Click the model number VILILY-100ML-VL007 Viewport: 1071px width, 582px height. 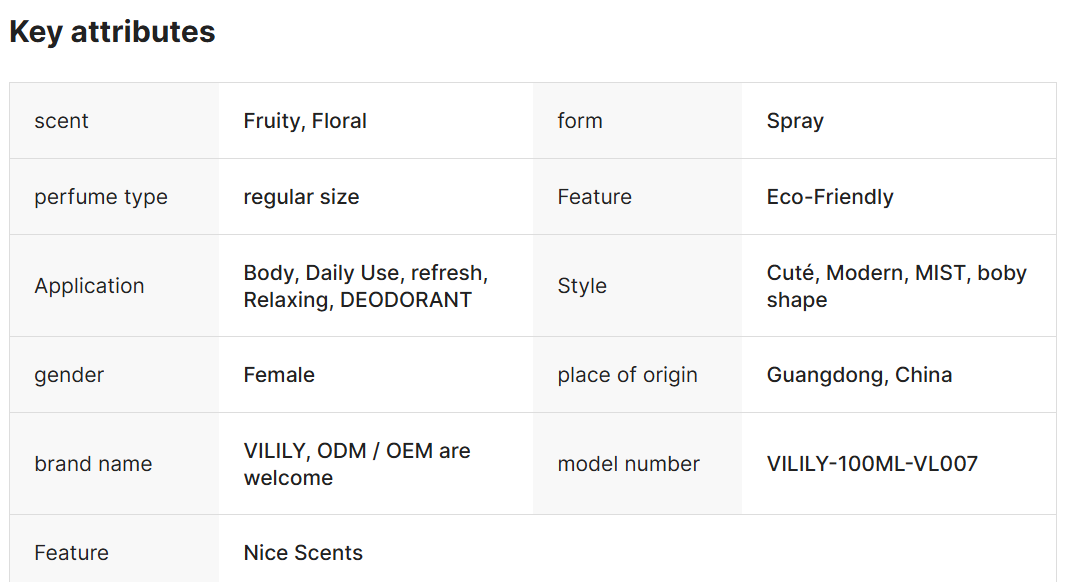(872, 464)
